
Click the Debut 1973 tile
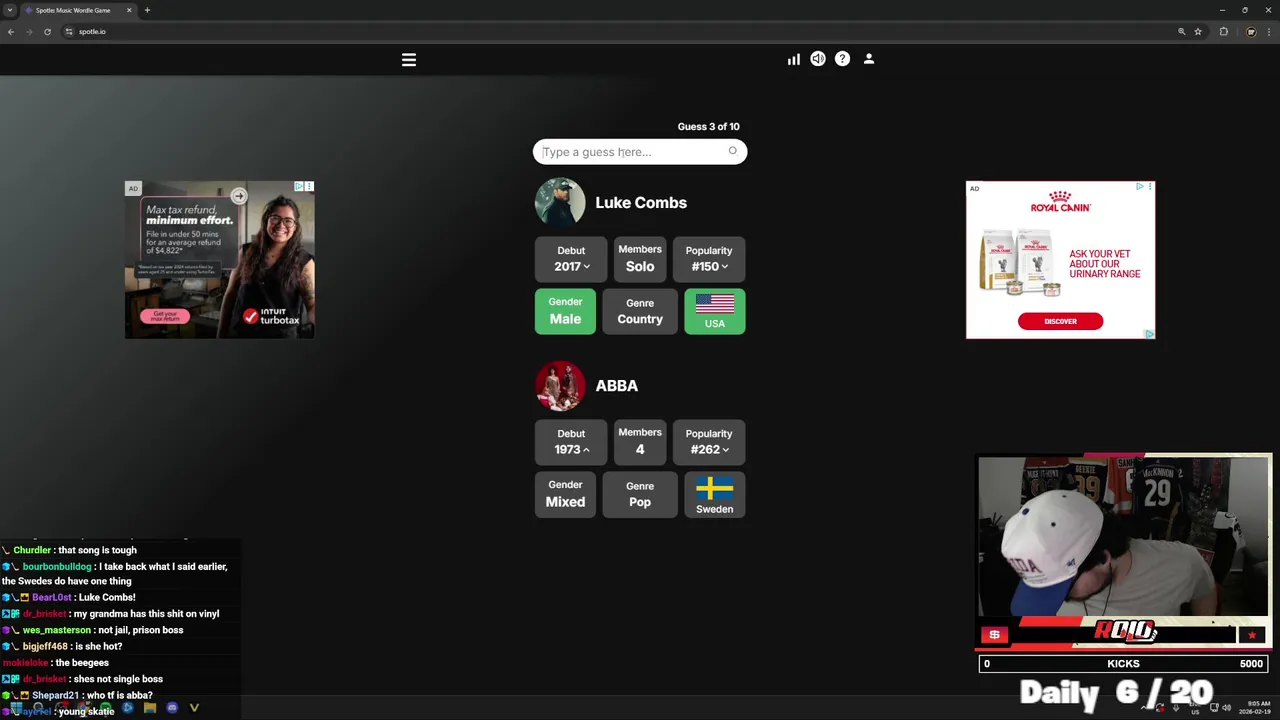[x=571, y=442]
